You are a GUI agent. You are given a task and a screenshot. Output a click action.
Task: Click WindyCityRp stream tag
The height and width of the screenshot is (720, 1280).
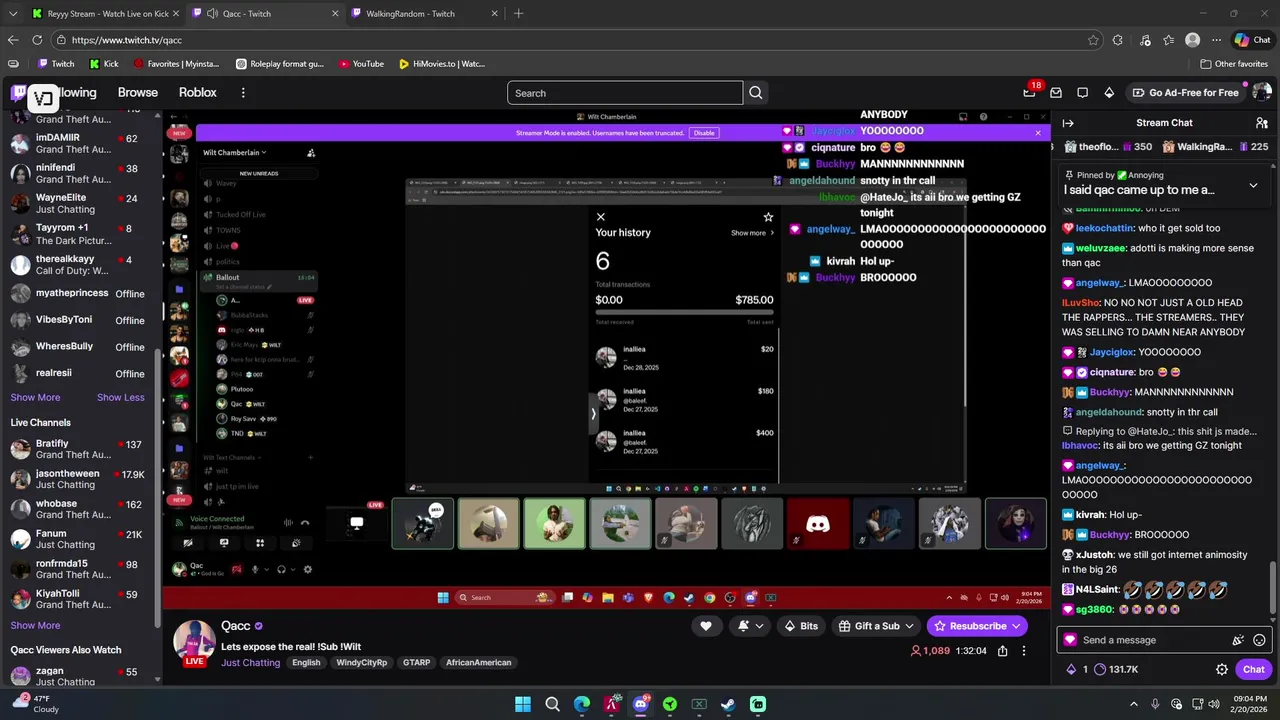pos(361,662)
